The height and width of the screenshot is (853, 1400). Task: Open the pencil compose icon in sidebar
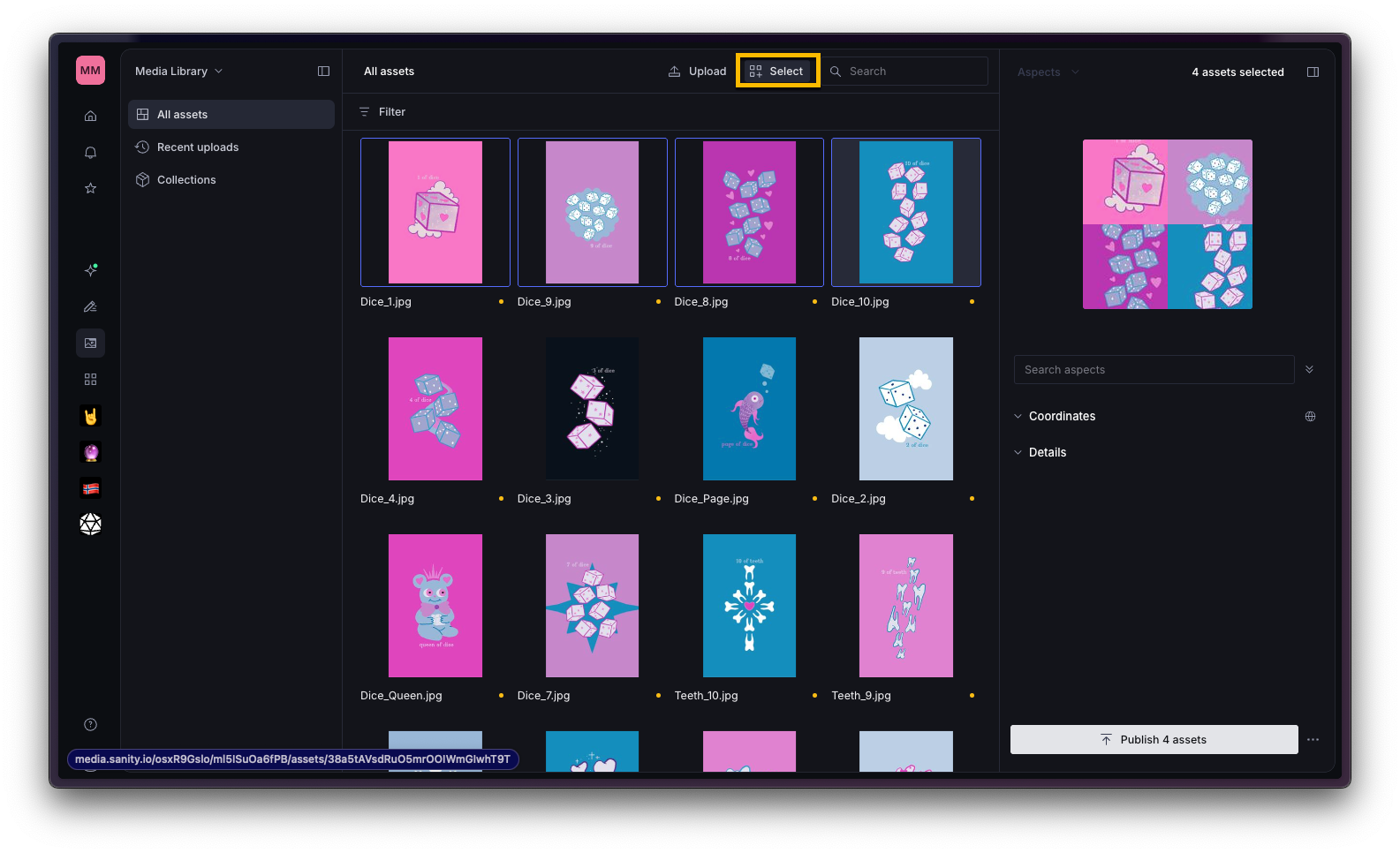(x=90, y=306)
